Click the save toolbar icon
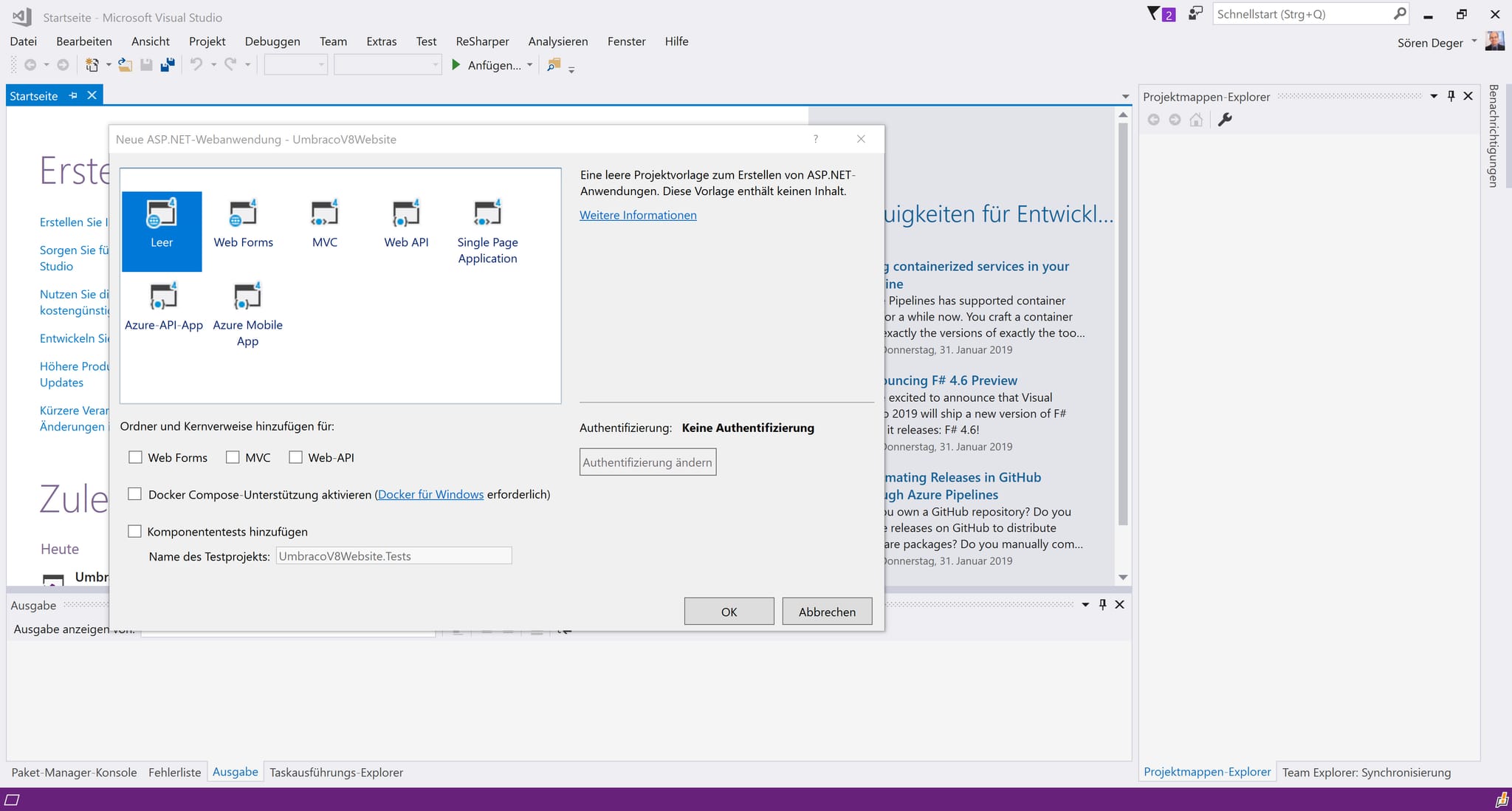The height and width of the screenshot is (811, 1512). tap(146, 65)
